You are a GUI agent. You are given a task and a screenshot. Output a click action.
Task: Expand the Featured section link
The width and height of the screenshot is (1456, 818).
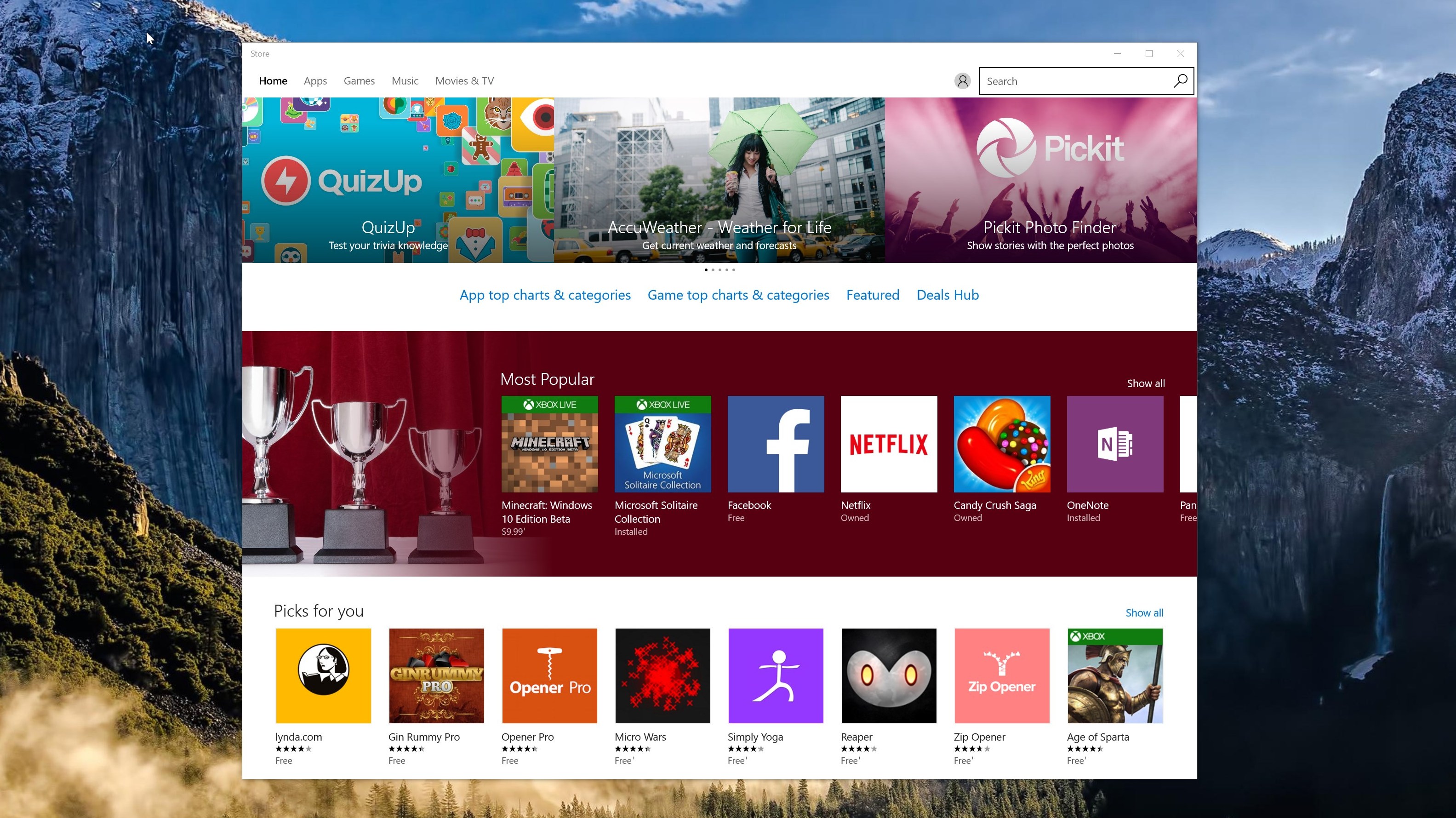(872, 294)
